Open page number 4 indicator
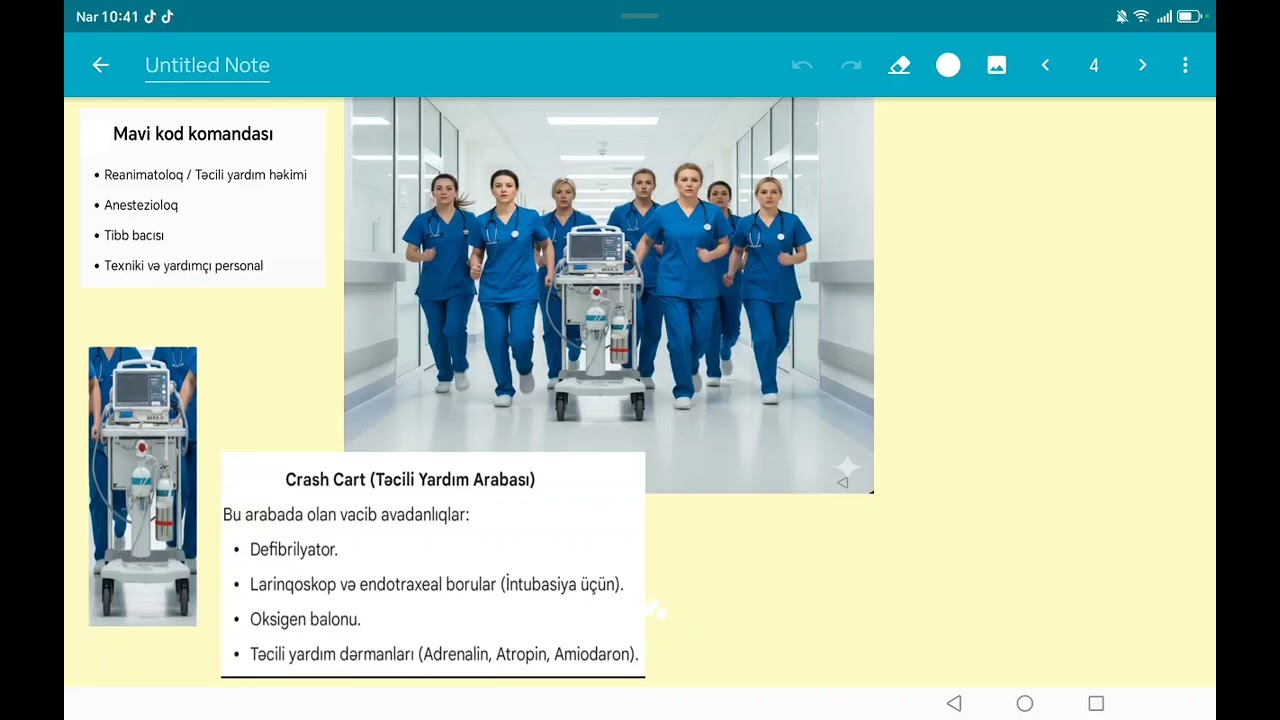 tap(1094, 65)
